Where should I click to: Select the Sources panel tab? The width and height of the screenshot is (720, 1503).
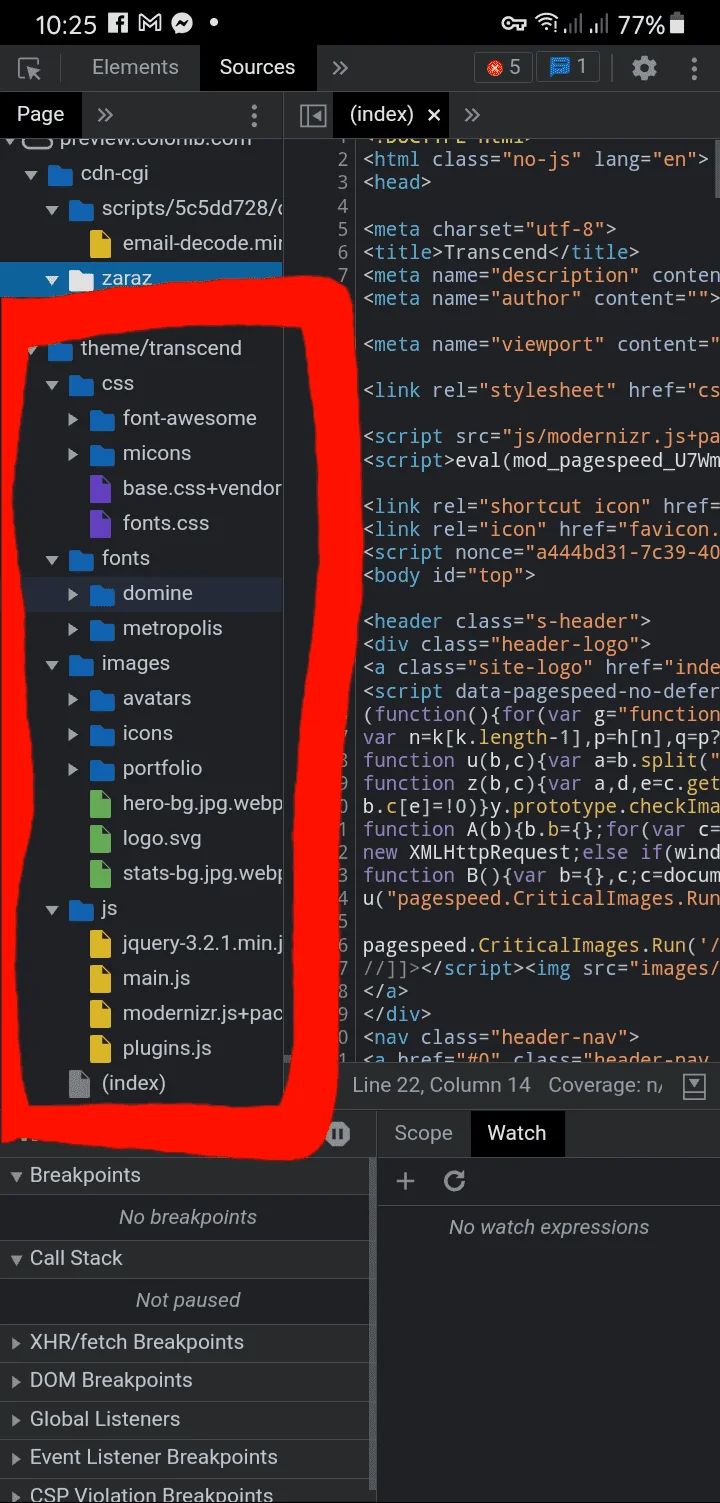(257, 67)
